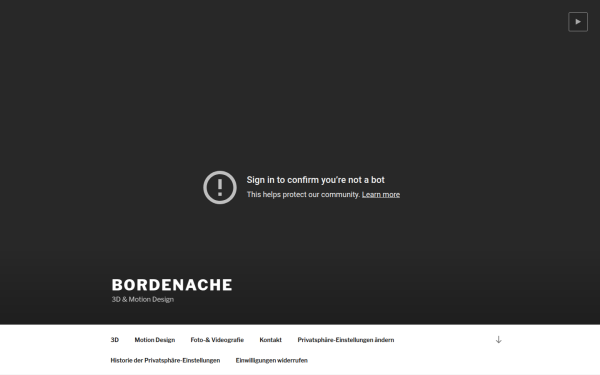Go to the Foto-& Videografie page

tap(217, 340)
